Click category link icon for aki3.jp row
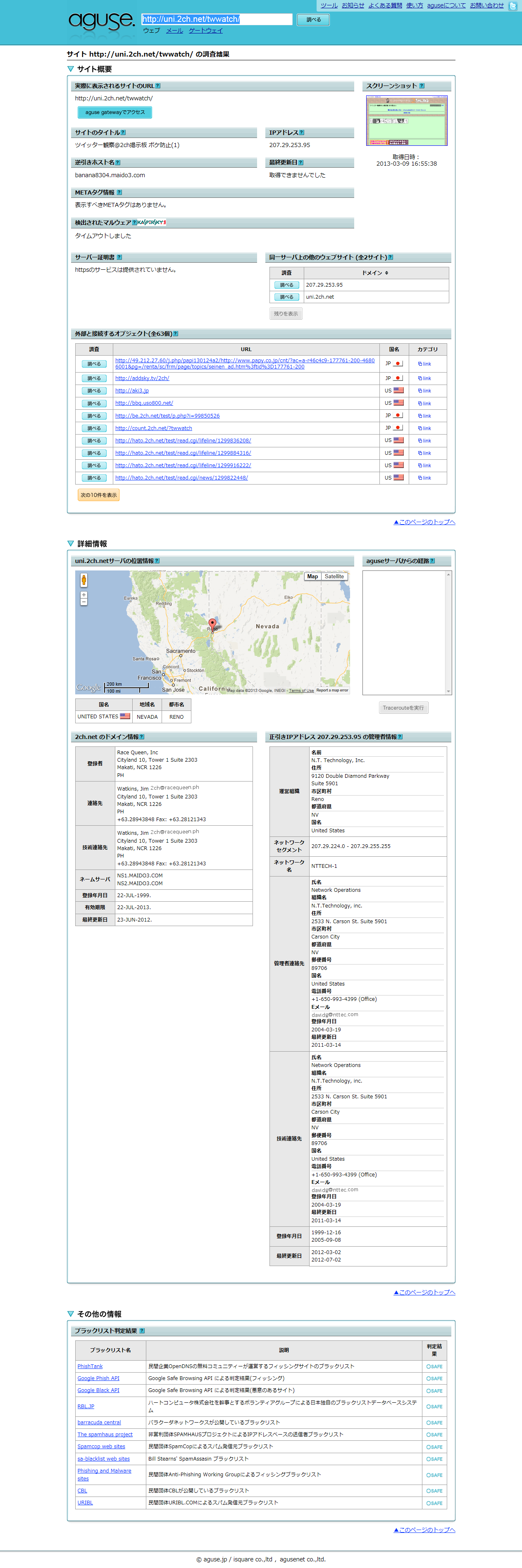522x1568 pixels. tap(424, 391)
